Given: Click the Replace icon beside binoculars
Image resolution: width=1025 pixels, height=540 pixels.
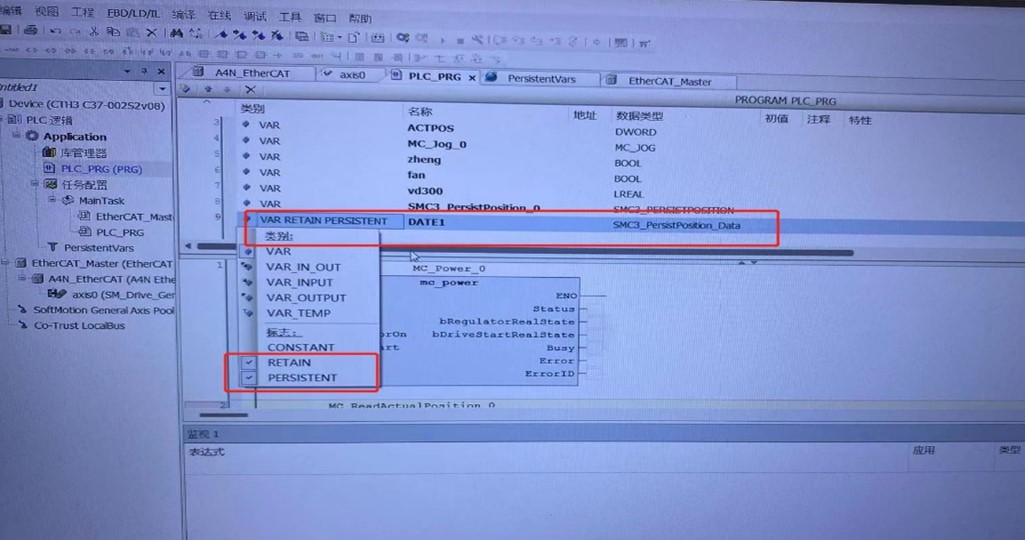Looking at the screenshot, I should tap(195, 33).
